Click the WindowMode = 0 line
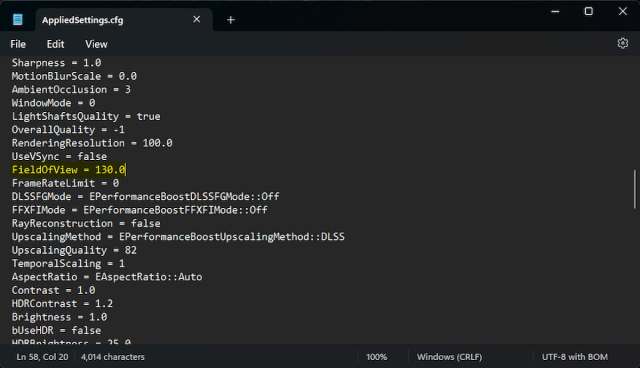This screenshot has width=640, height=368. tap(53, 103)
